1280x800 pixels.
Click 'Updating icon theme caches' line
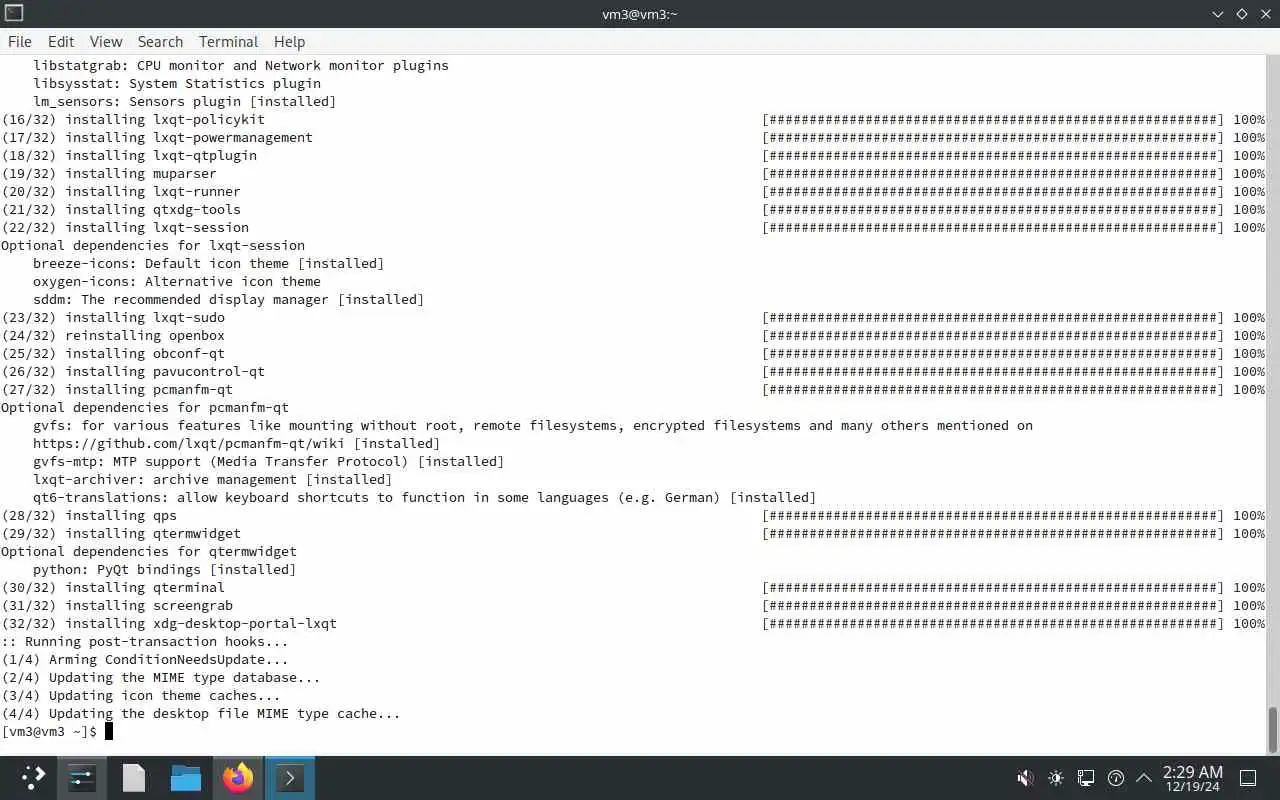[x=141, y=695]
